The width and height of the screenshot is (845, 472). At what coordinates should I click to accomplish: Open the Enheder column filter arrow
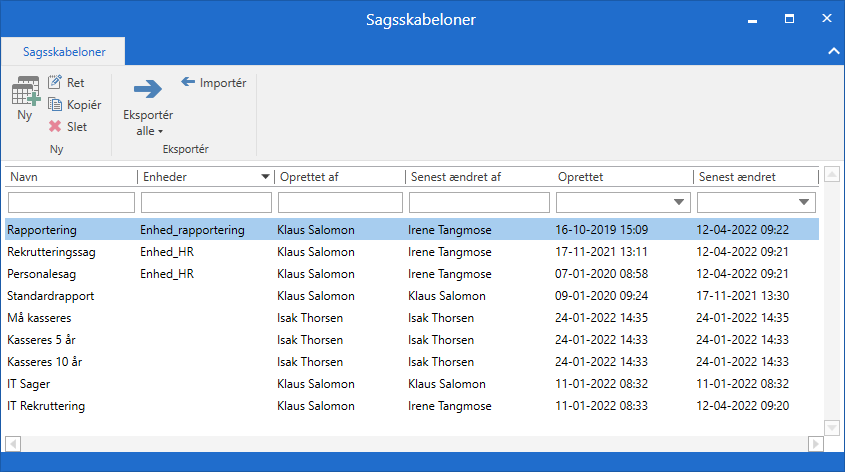coord(265,177)
